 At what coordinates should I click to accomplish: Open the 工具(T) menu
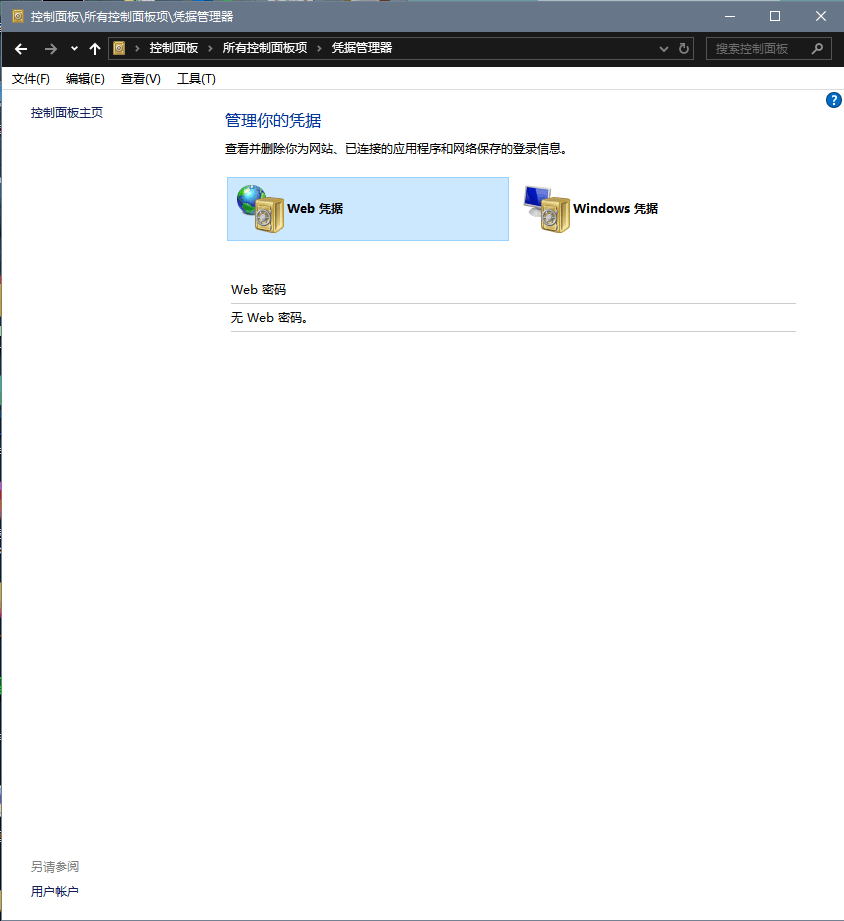coord(196,79)
